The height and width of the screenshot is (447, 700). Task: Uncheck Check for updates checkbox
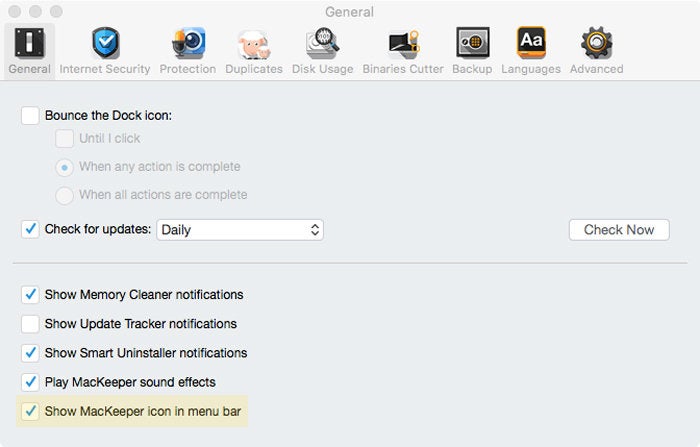coord(30,229)
